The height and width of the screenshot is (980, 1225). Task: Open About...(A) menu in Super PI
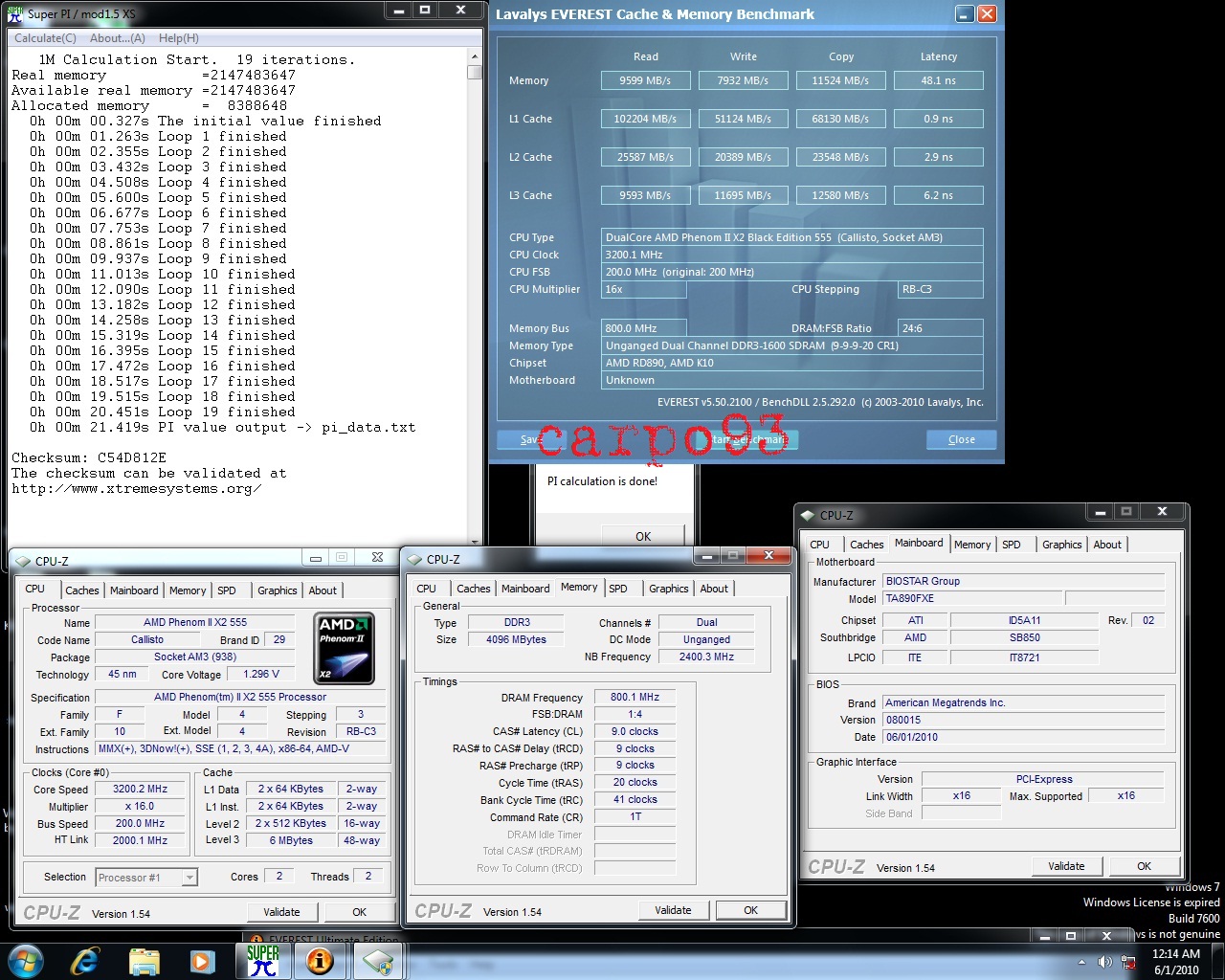point(118,38)
